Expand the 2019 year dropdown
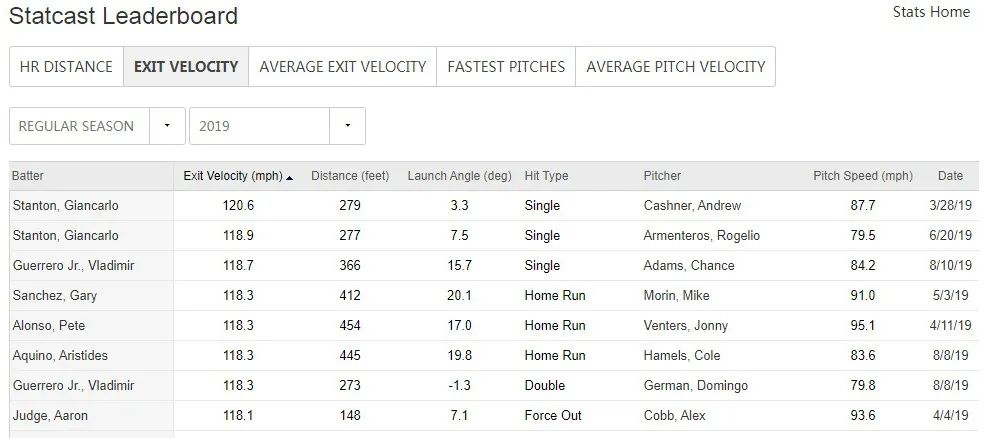This screenshot has height=438, width=984. (x=347, y=126)
